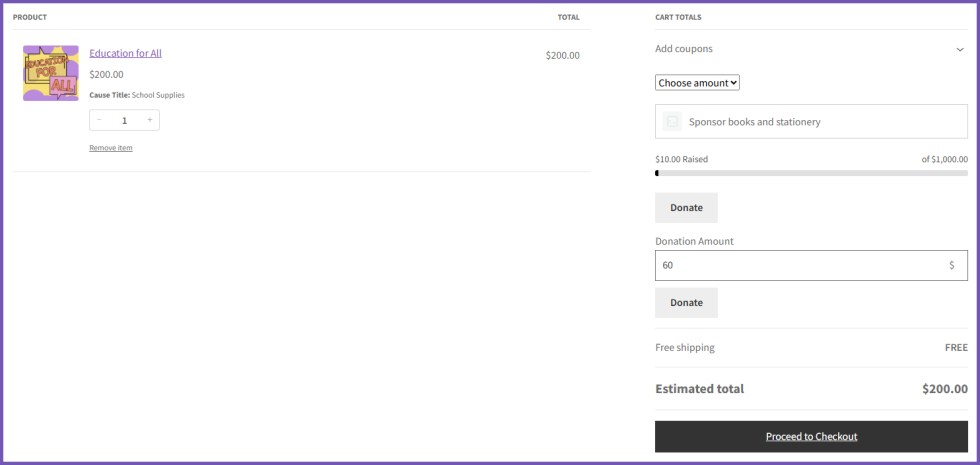This screenshot has width=980, height=465.
Task: Click the TOTAL column header
Action: coord(569,17)
